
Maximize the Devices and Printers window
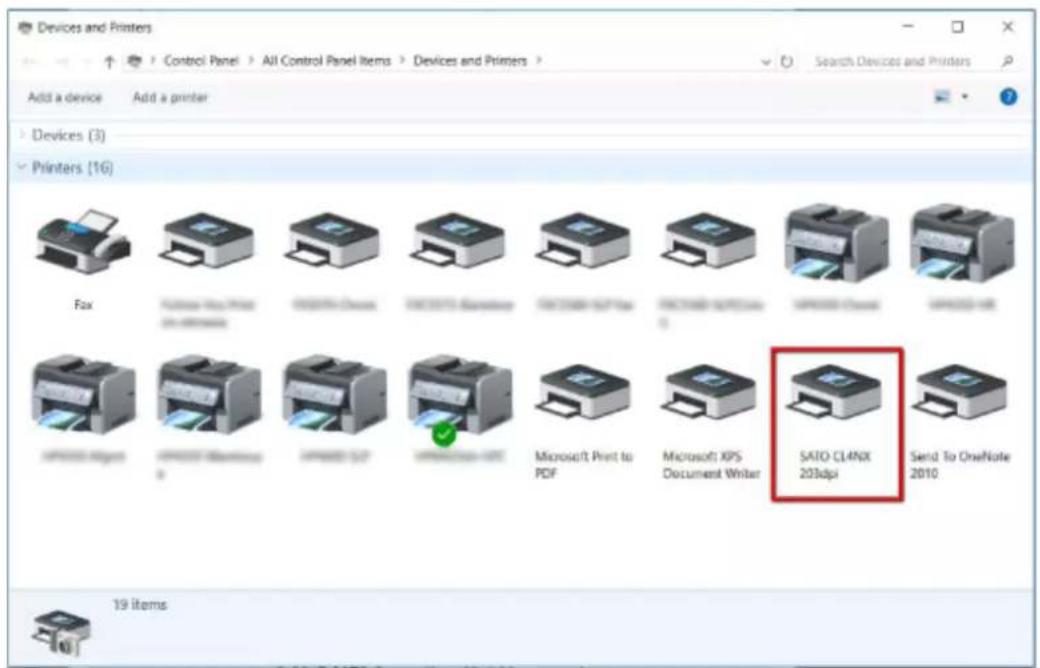click(x=958, y=27)
